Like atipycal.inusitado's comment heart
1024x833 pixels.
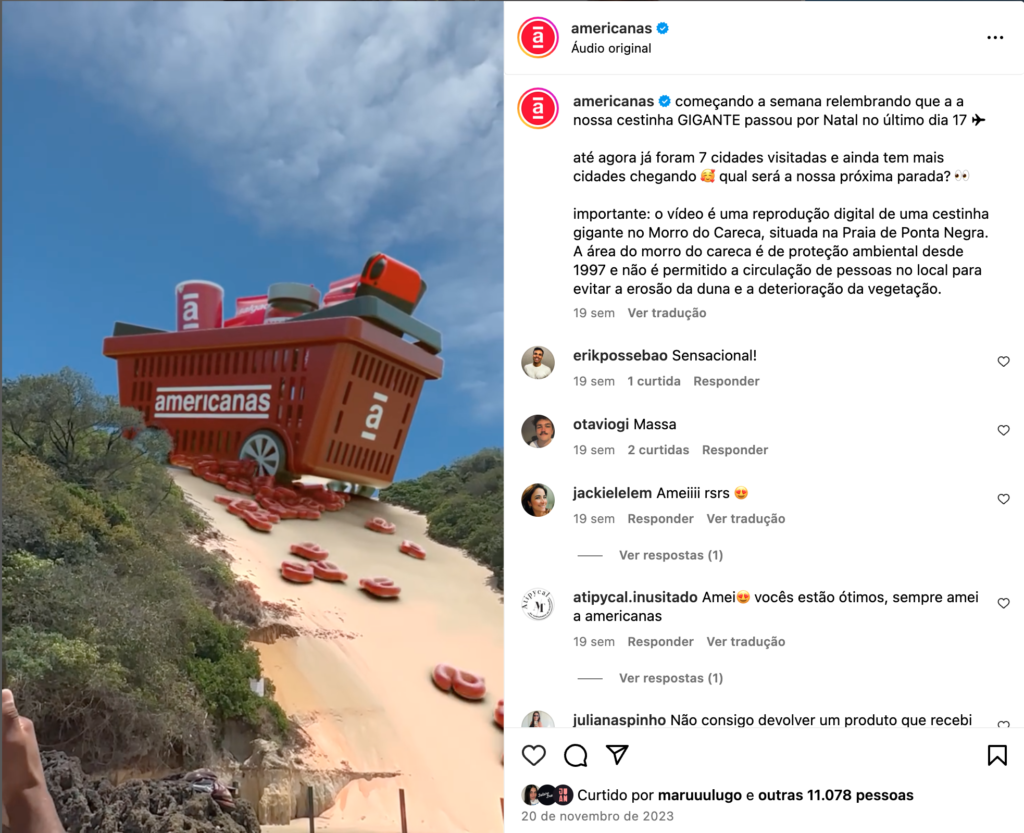[x=1004, y=603]
